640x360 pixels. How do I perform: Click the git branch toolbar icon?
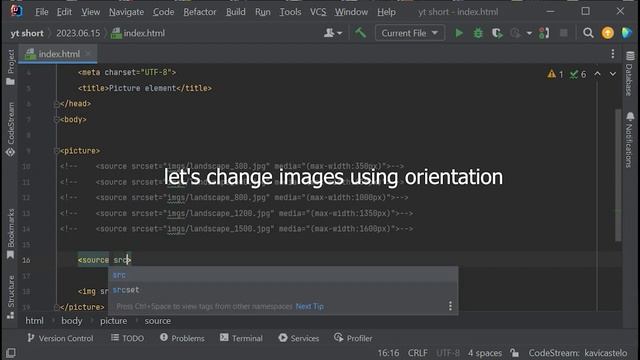pos(544,33)
